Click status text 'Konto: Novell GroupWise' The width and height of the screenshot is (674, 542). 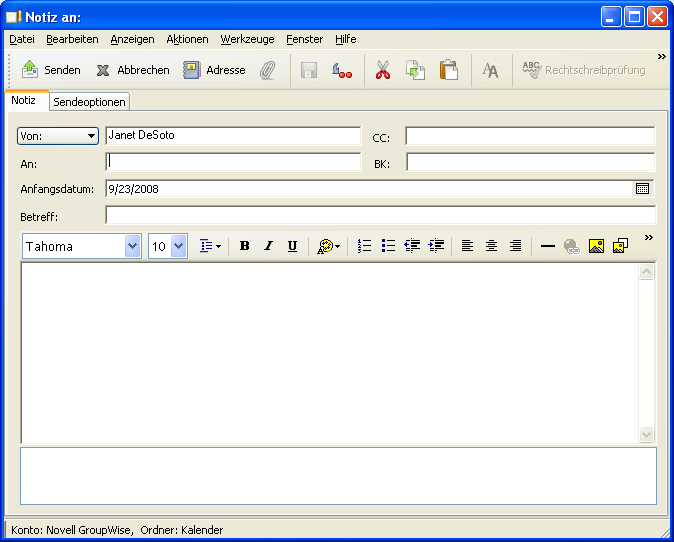71,530
